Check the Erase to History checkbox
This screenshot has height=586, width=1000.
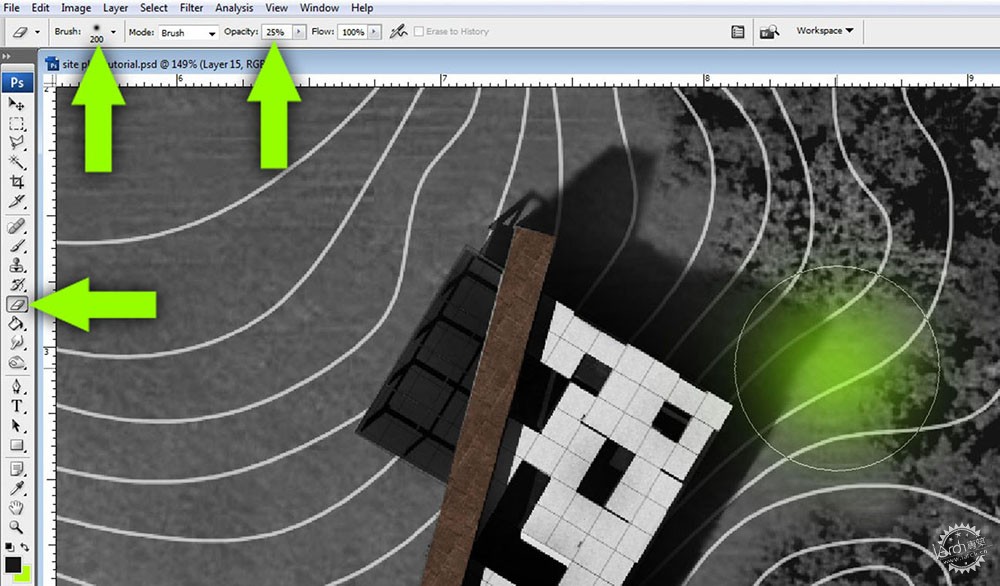419,31
